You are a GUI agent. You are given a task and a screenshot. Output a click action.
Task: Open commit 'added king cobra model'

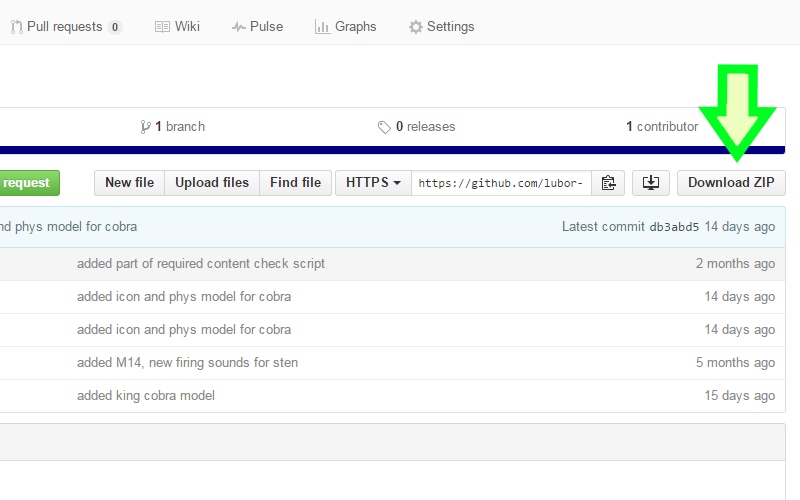[x=146, y=395]
